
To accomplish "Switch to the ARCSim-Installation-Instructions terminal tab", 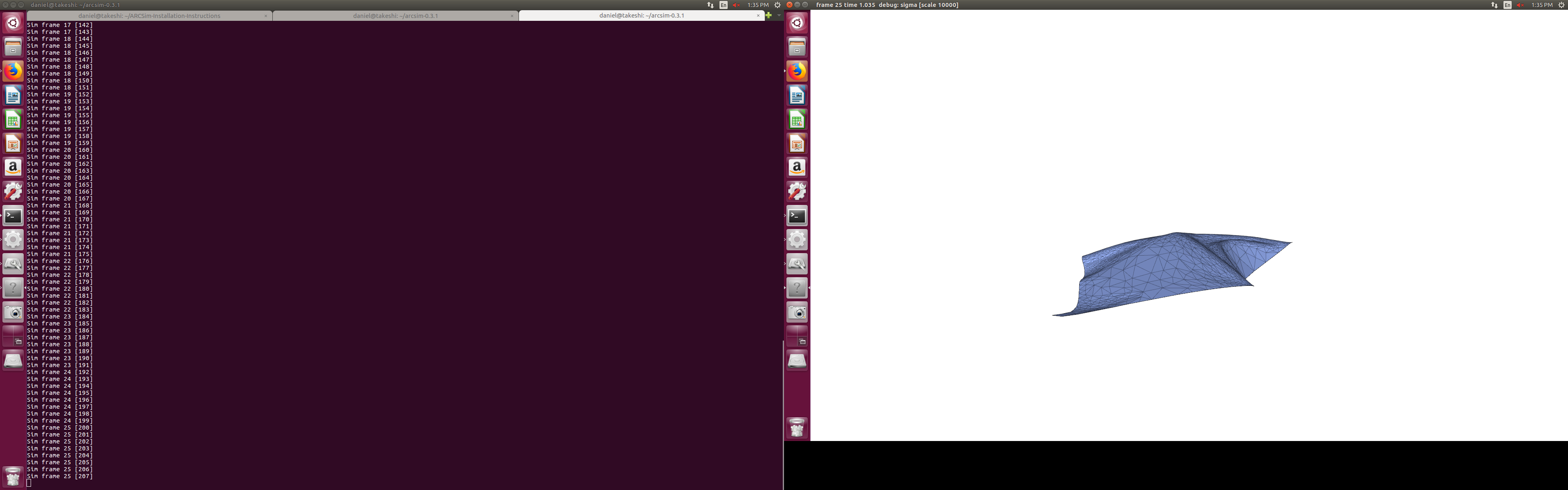I will tap(149, 16).
